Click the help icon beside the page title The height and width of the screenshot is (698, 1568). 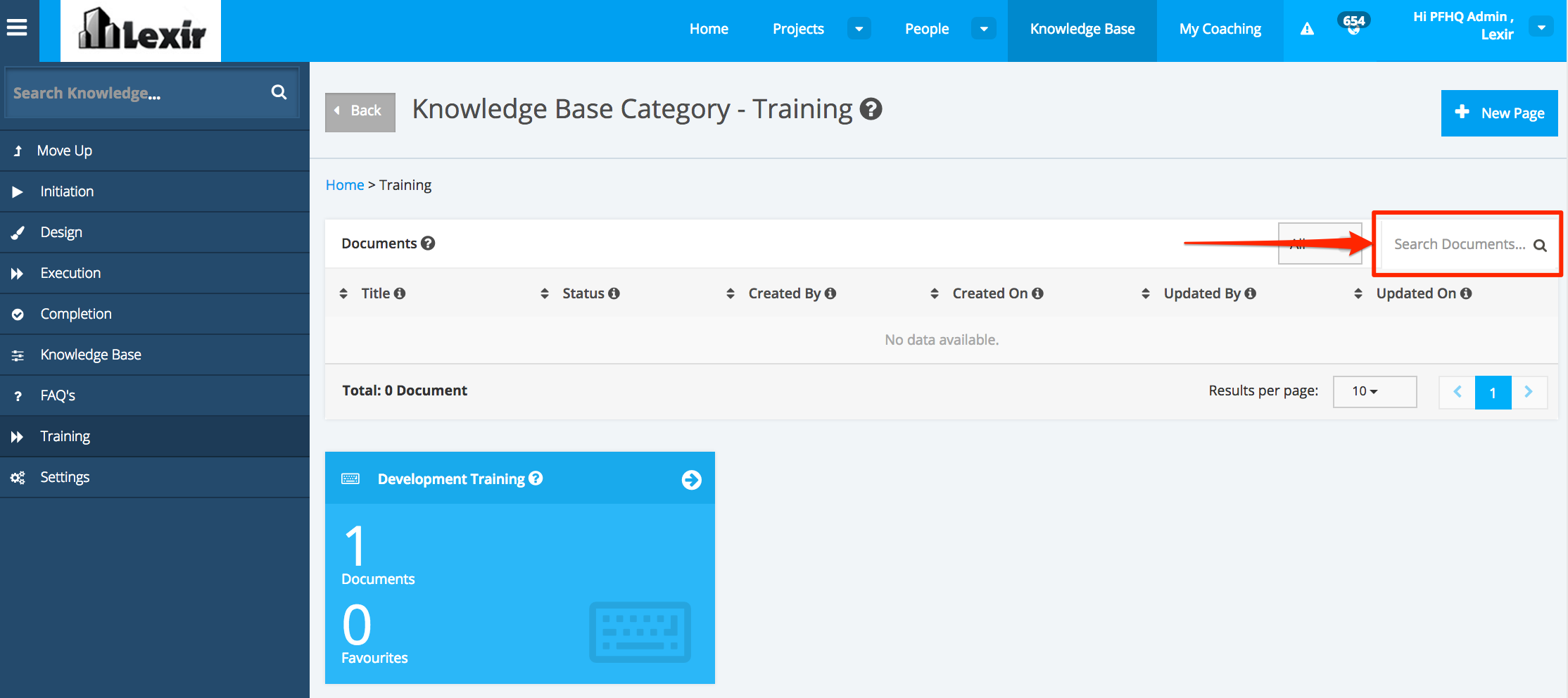point(871,109)
